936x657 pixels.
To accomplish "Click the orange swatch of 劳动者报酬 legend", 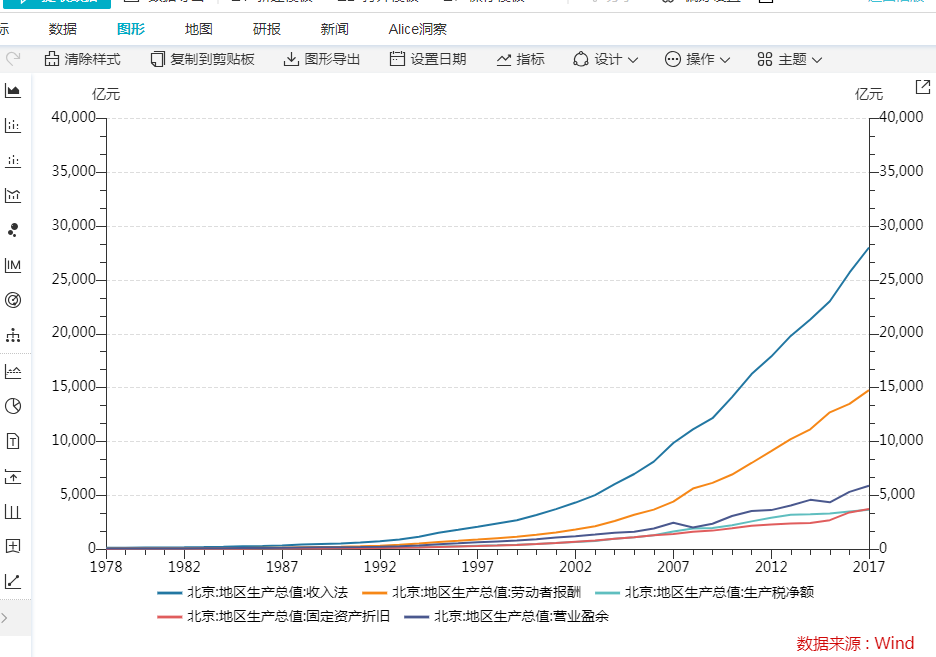I will pos(375,593).
